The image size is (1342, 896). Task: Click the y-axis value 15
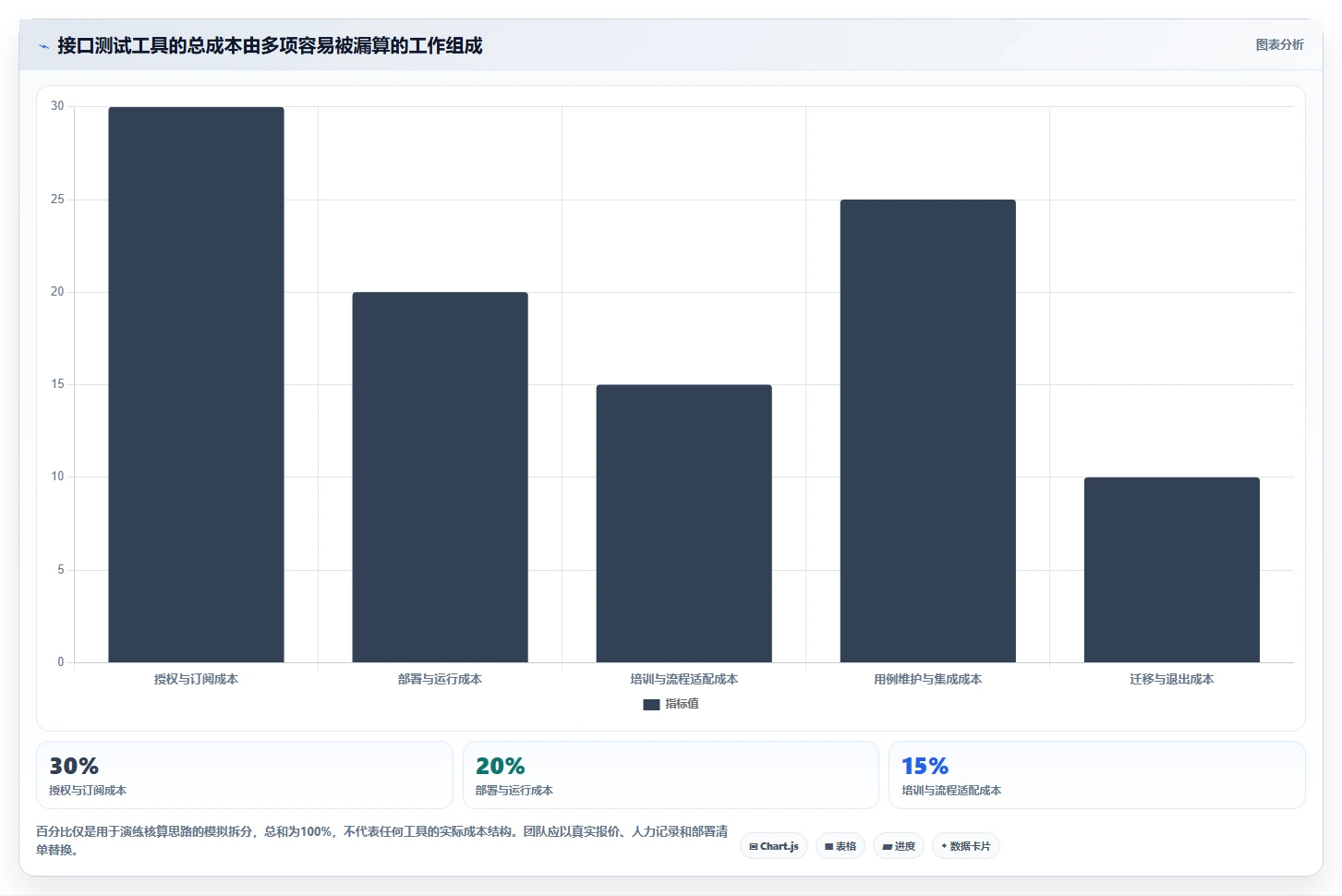point(57,384)
